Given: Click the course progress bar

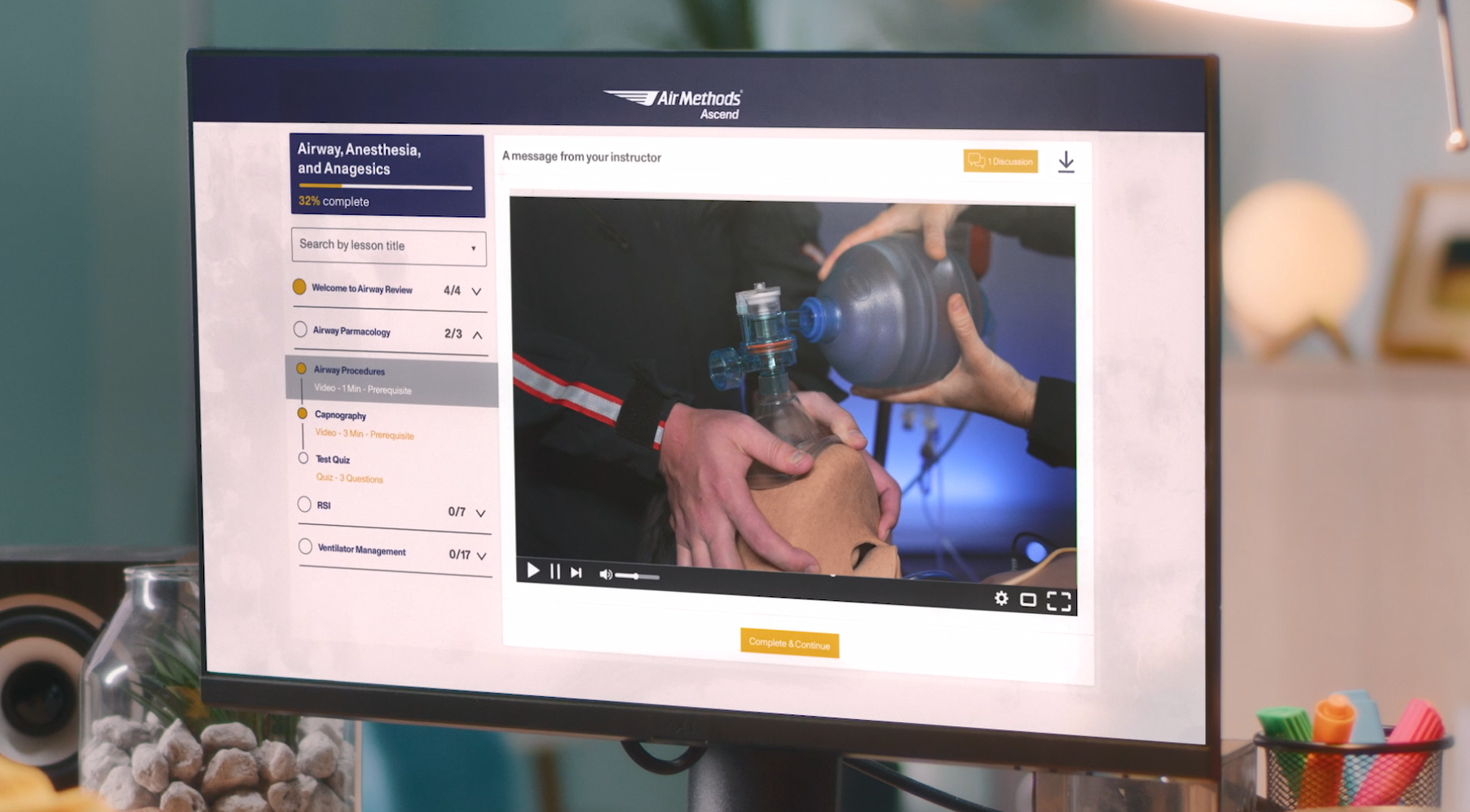Looking at the screenshot, I should (x=386, y=187).
